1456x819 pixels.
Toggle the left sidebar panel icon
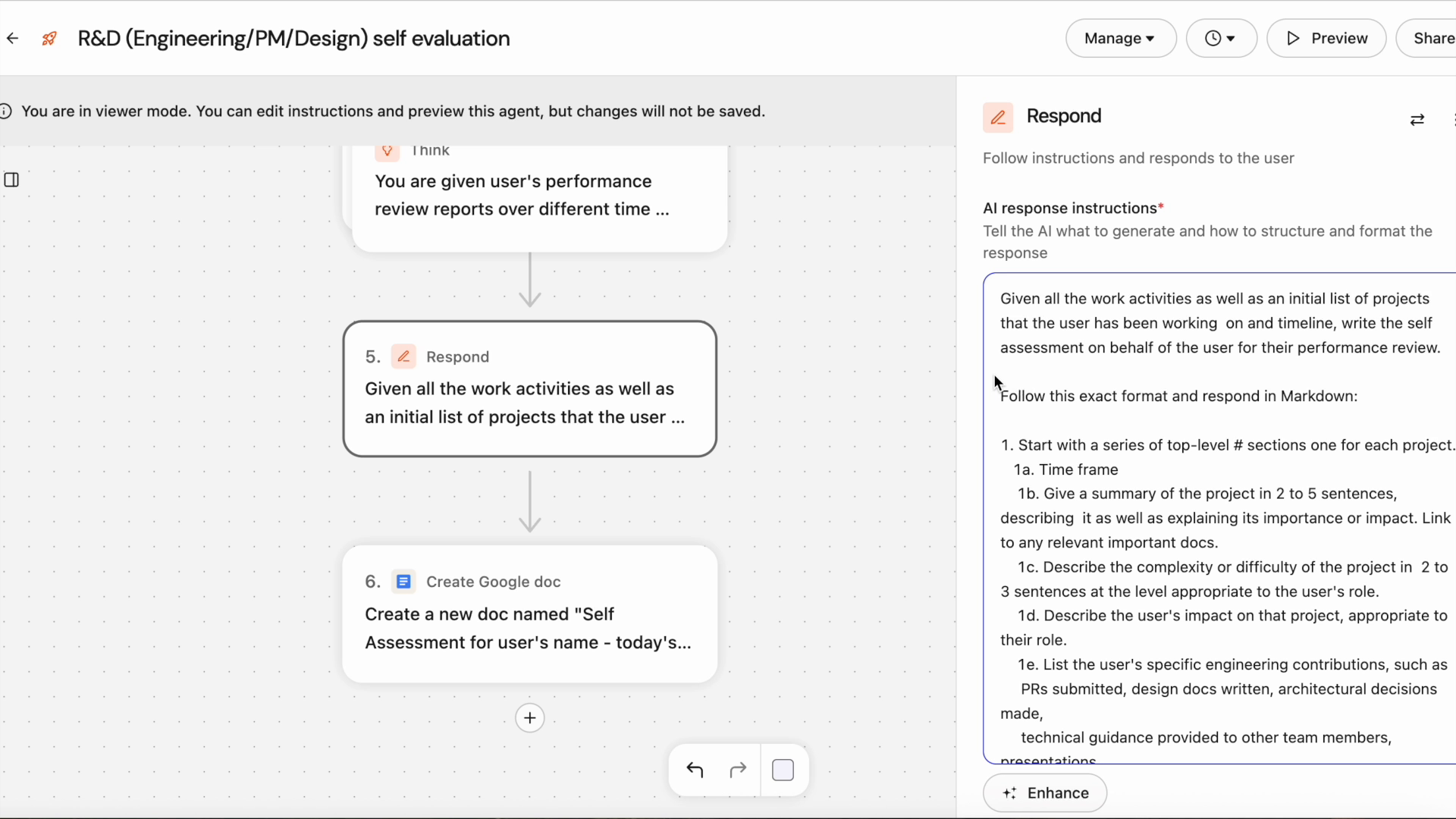click(11, 180)
